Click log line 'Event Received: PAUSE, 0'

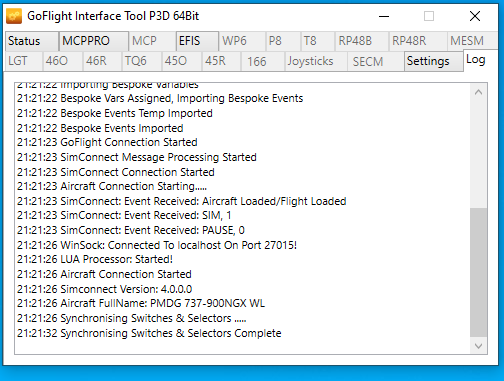(x=131, y=230)
